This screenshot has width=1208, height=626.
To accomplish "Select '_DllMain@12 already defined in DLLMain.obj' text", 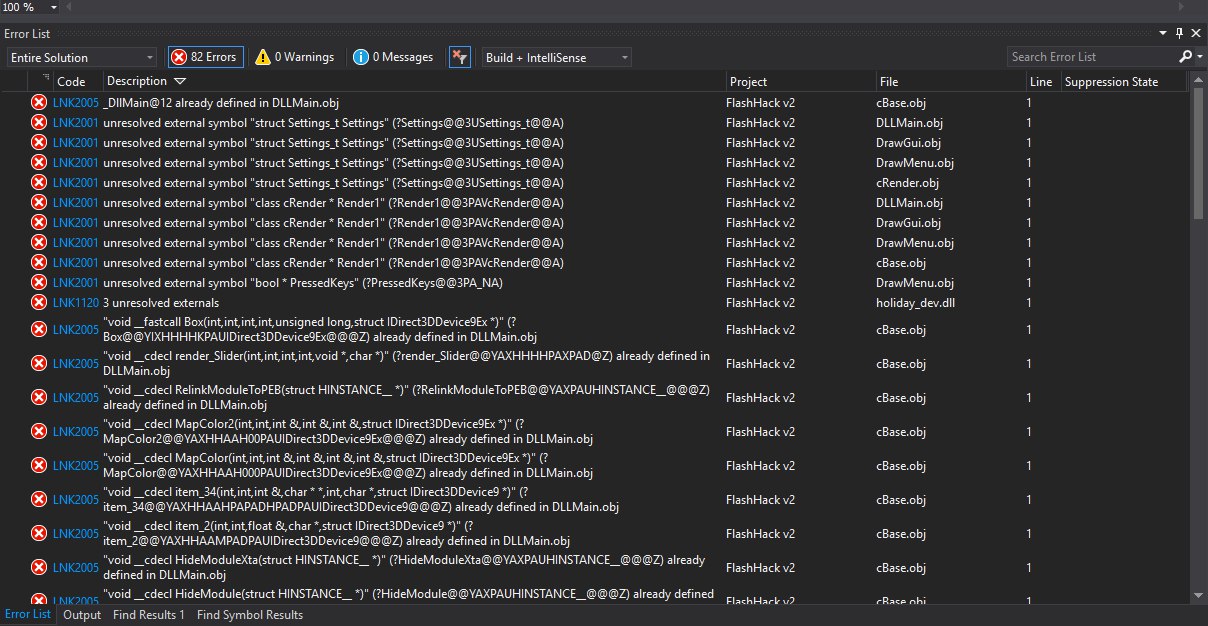I will click(x=221, y=102).
